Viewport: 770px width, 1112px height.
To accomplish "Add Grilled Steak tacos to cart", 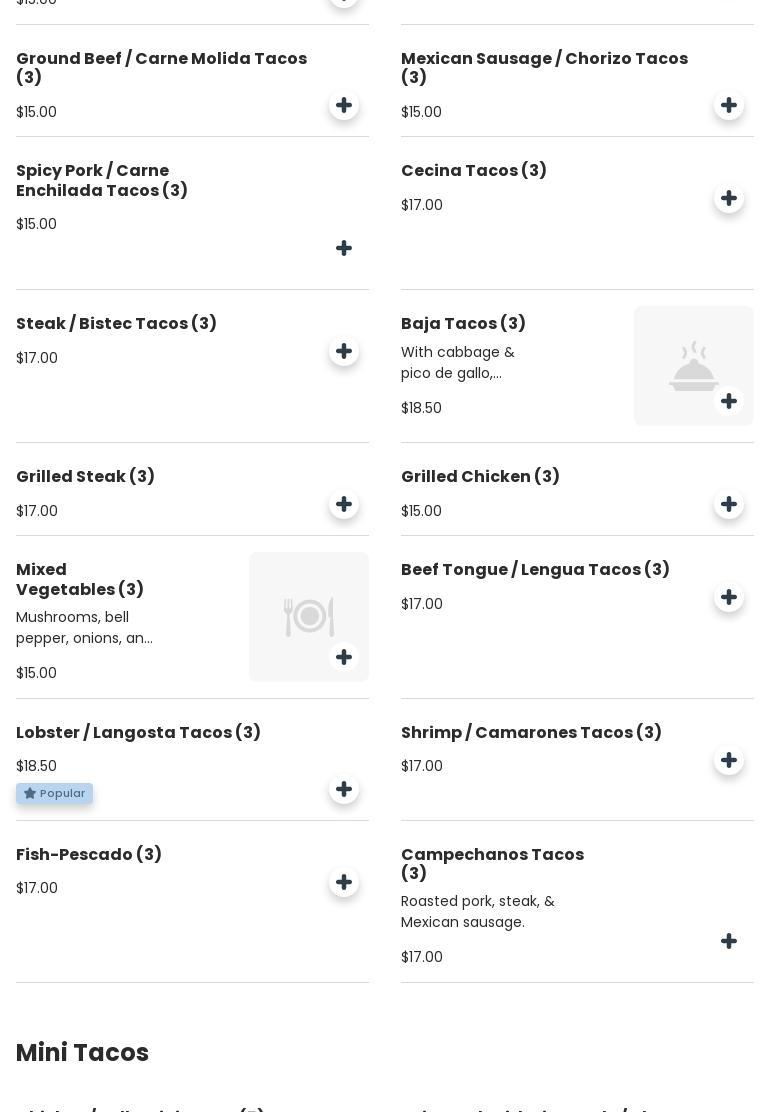I will (344, 504).
